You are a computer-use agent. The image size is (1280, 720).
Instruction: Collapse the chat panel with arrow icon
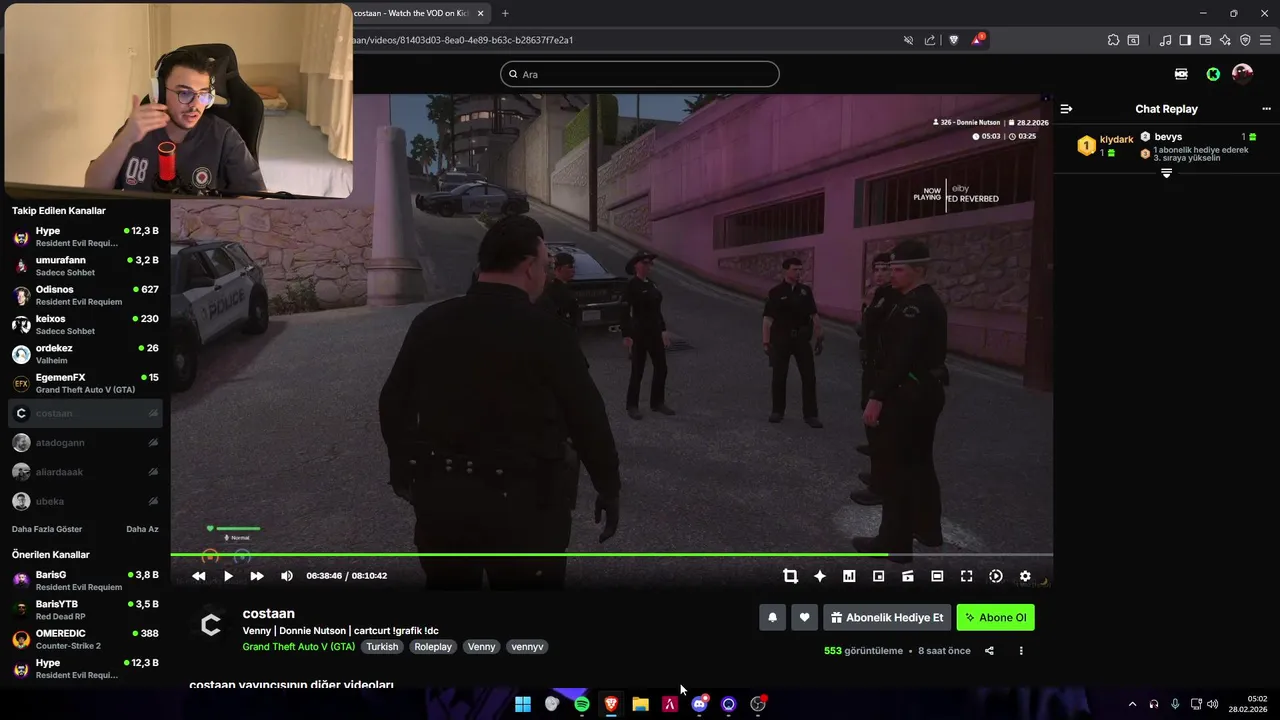[x=1067, y=109]
